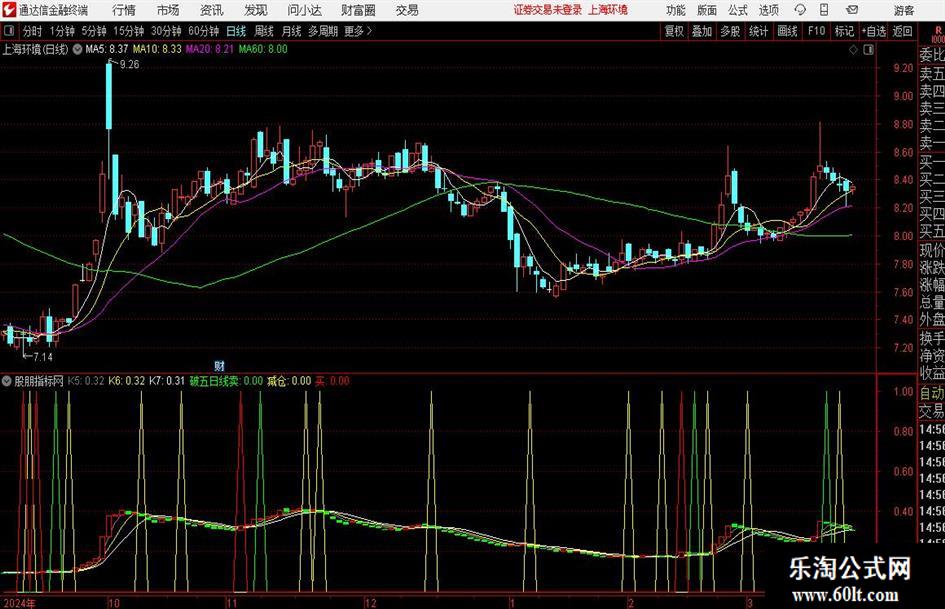The image size is (945, 609).
Task: Click +自选 to add to watchlist
Action: (x=873, y=31)
